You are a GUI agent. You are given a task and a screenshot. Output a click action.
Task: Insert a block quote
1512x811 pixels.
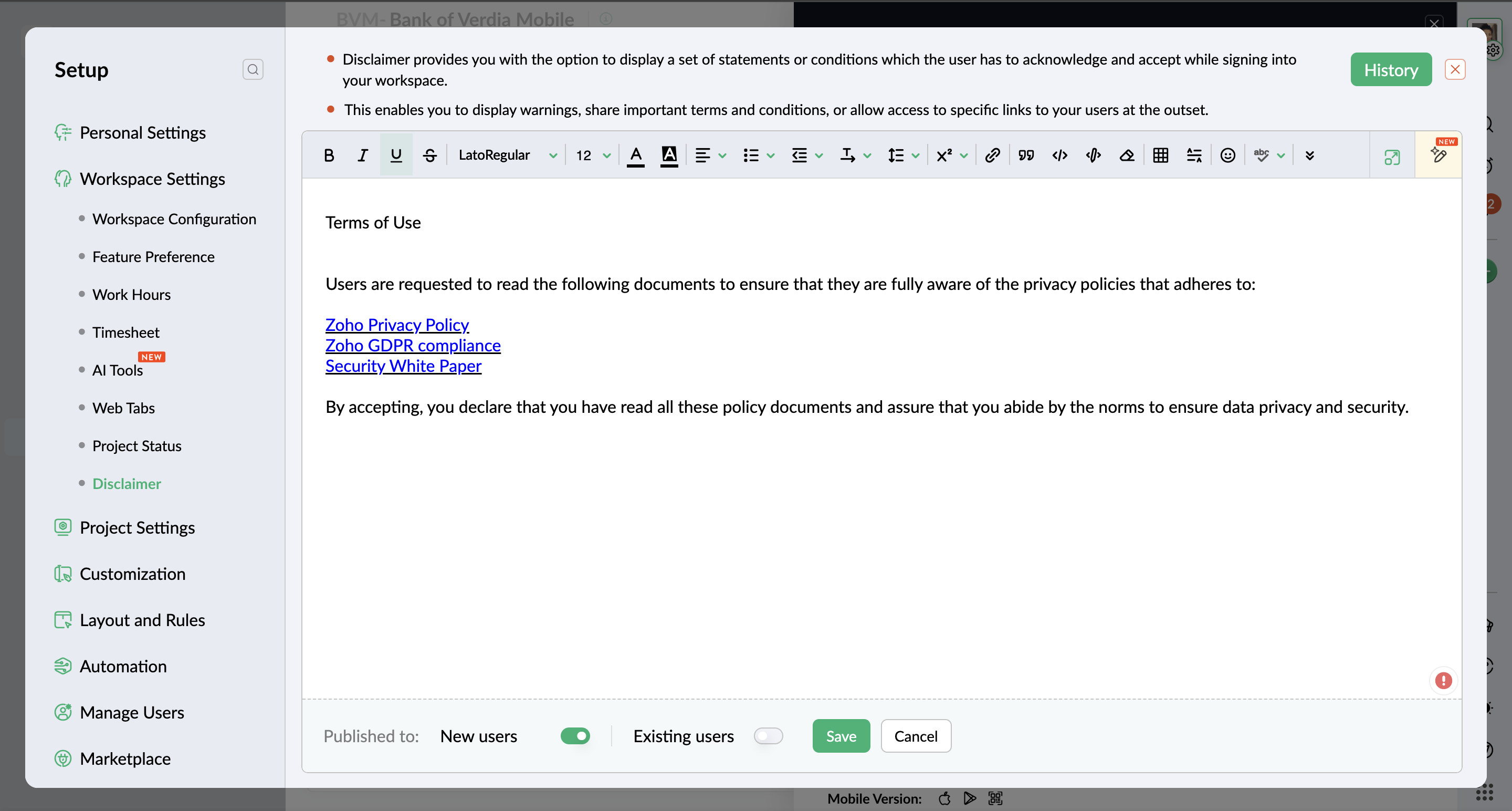pos(1026,155)
